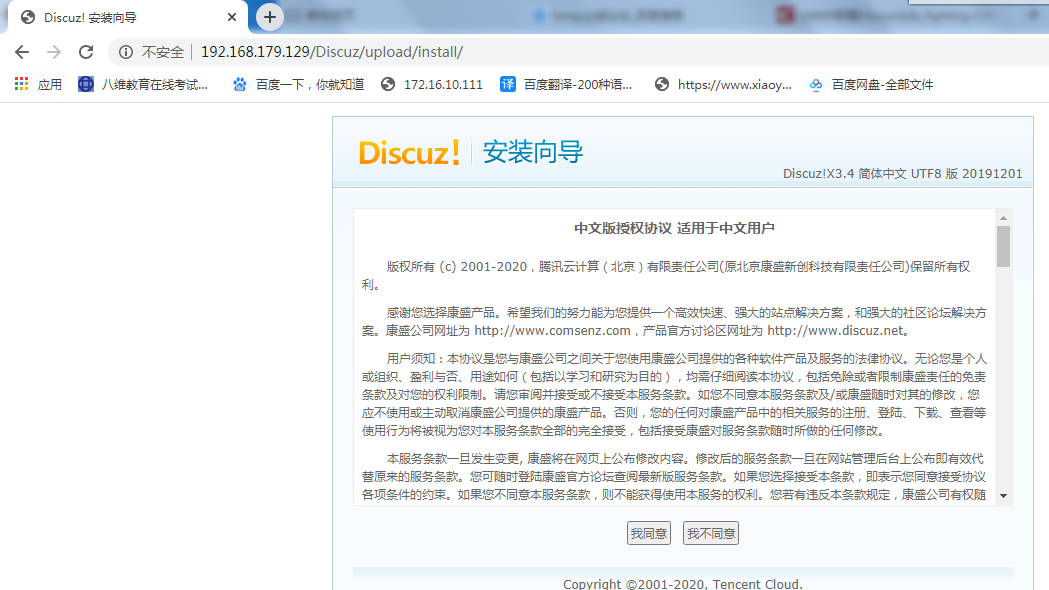Click the 百度网盘-全部文件 bookmark icon
The width and height of the screenshot is (1049, 590).
click(x=815, y=84)
